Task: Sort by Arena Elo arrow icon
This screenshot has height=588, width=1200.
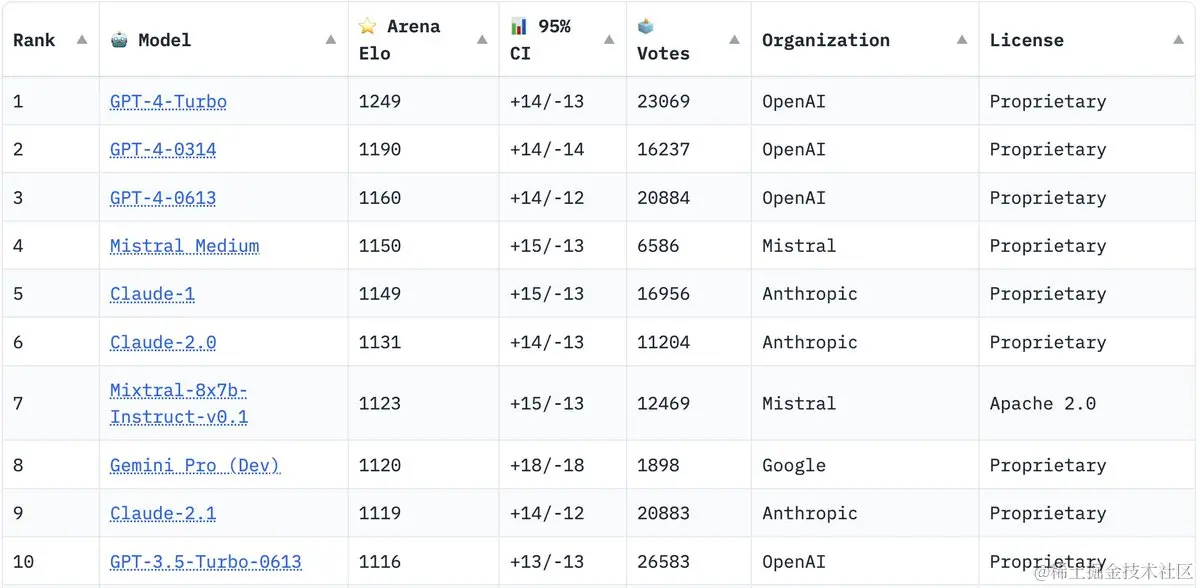Action: pyautogui.click(x=482, y=40)
